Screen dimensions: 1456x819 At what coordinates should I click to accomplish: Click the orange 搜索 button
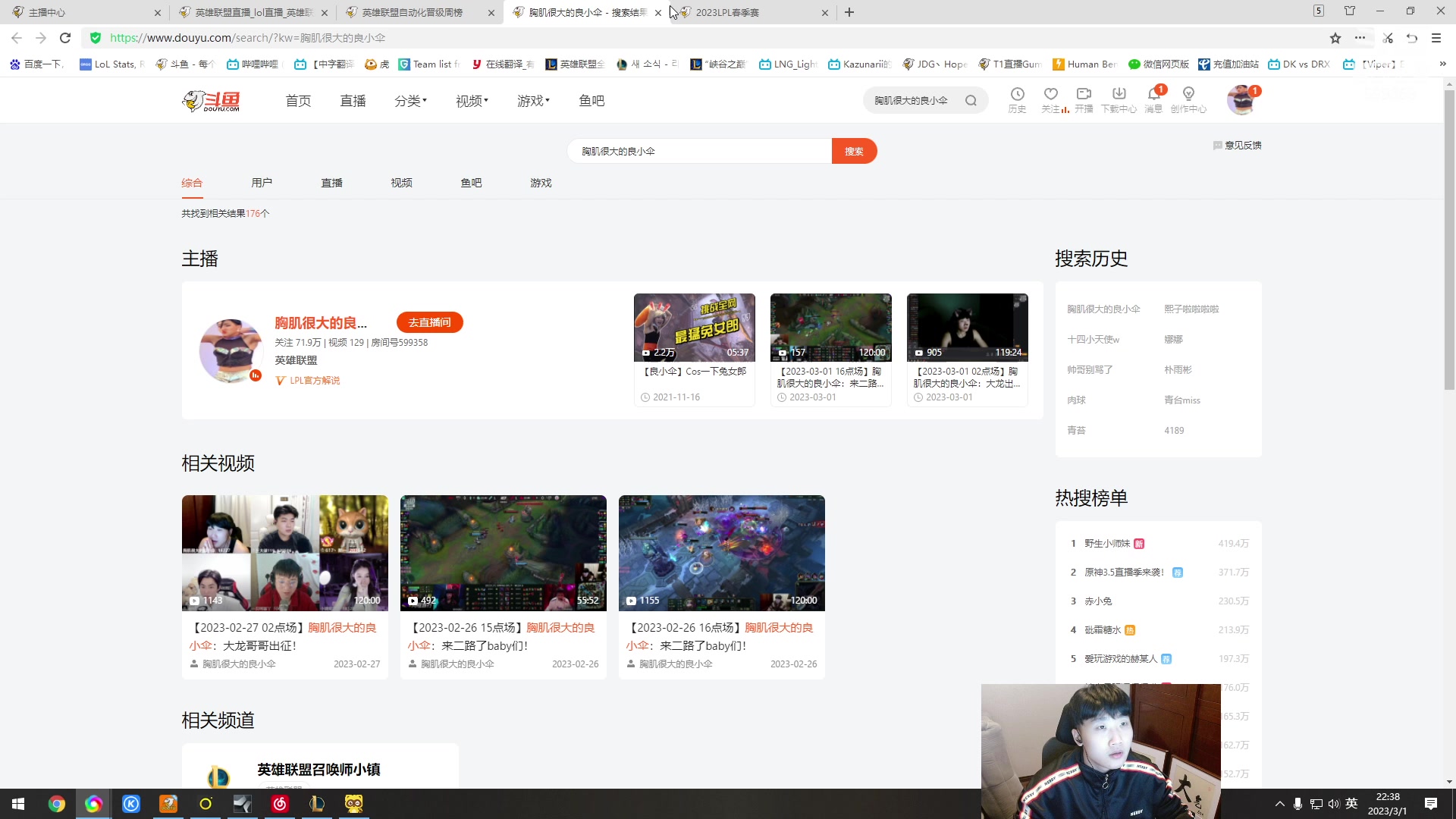854,151
